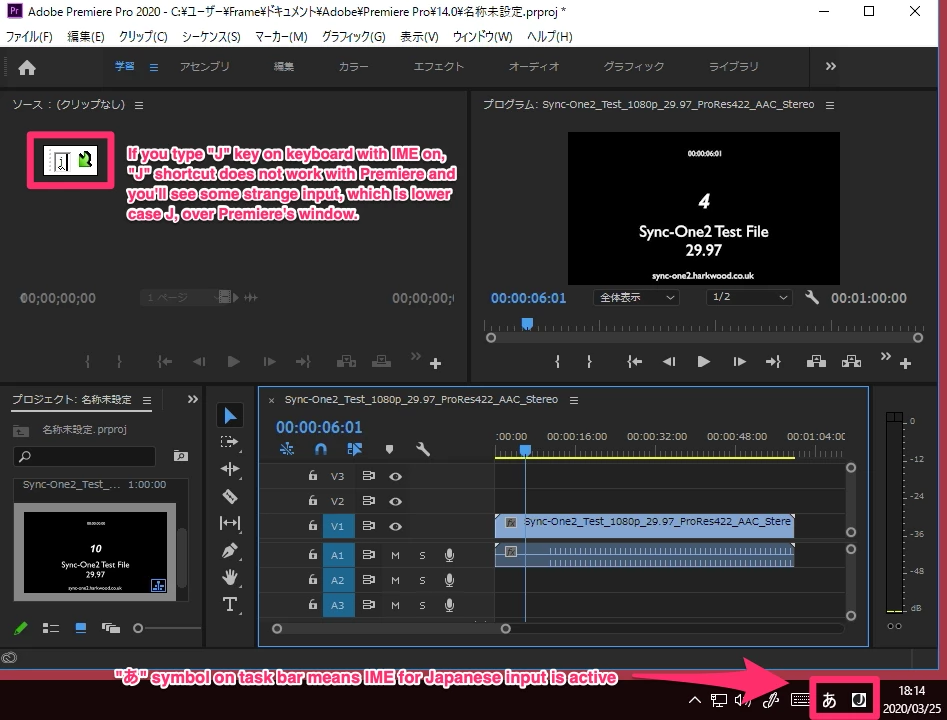
Task: Mark In point in Program monitor
Action: tap(557, 361)
